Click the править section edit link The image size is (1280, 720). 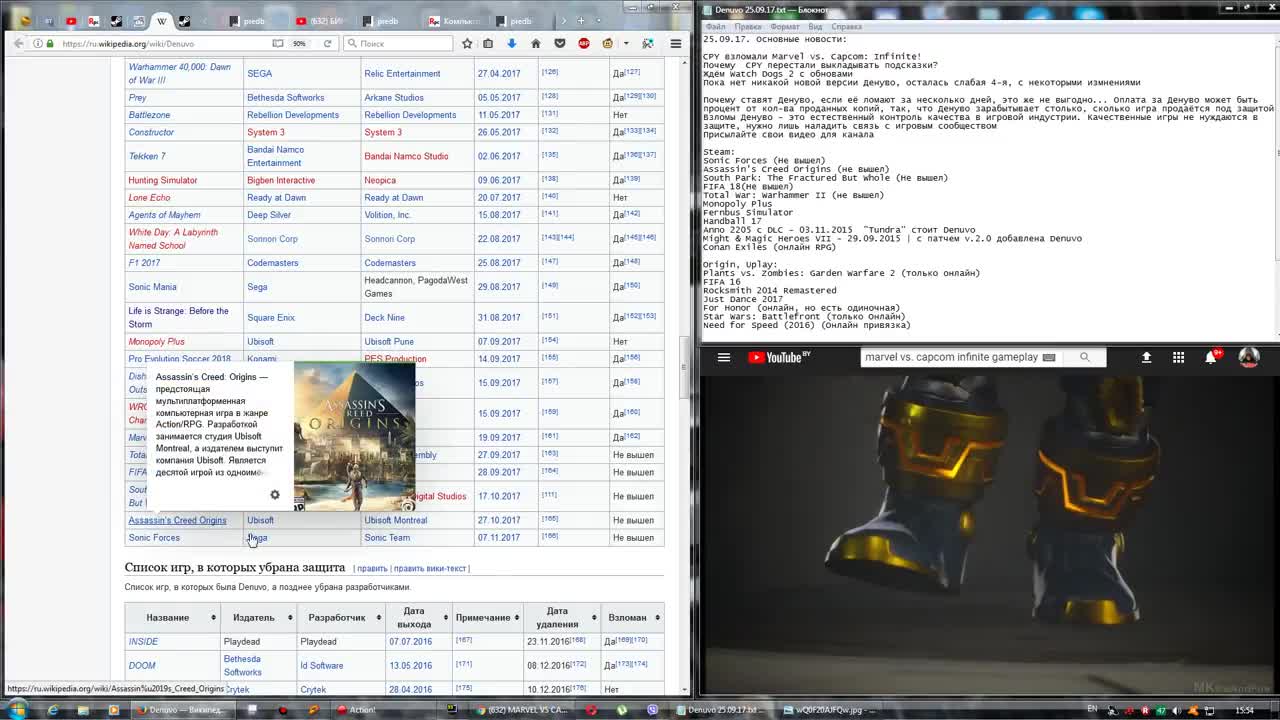[372, 568]
